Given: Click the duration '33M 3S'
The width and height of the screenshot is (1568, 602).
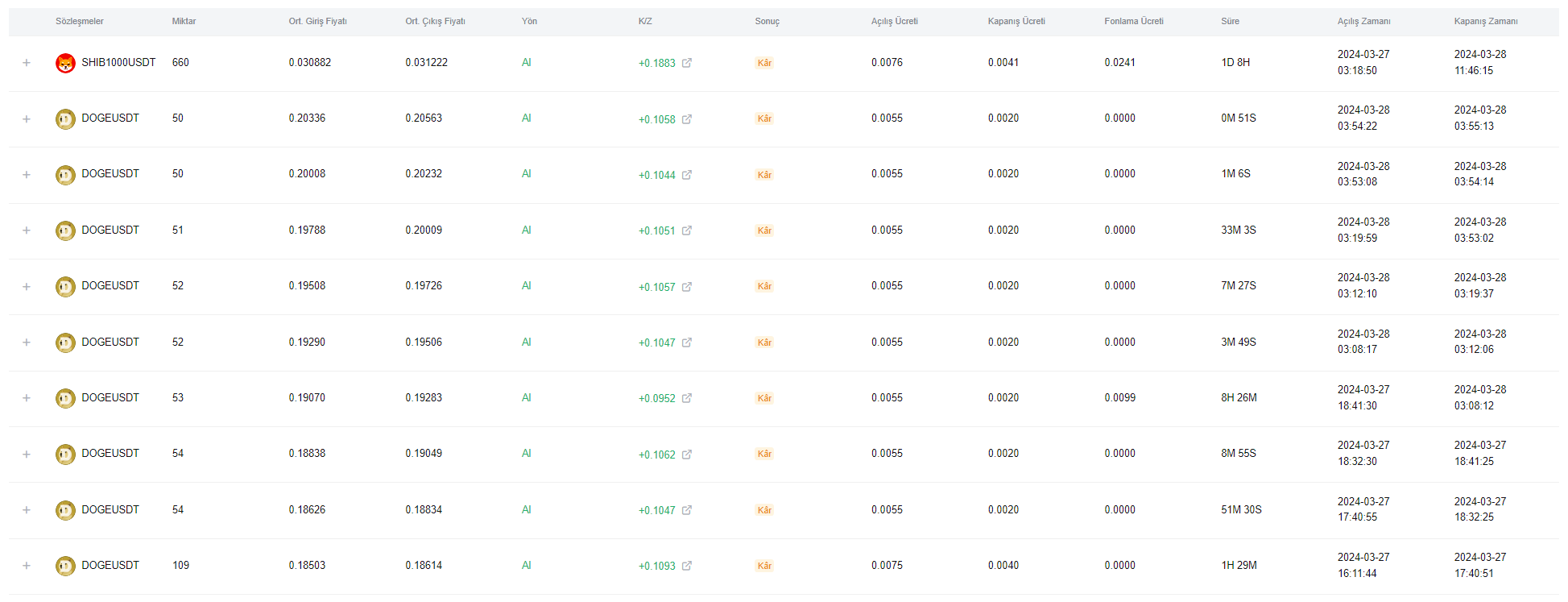Looking at the screenshot, I should [x=1238, y=230].
